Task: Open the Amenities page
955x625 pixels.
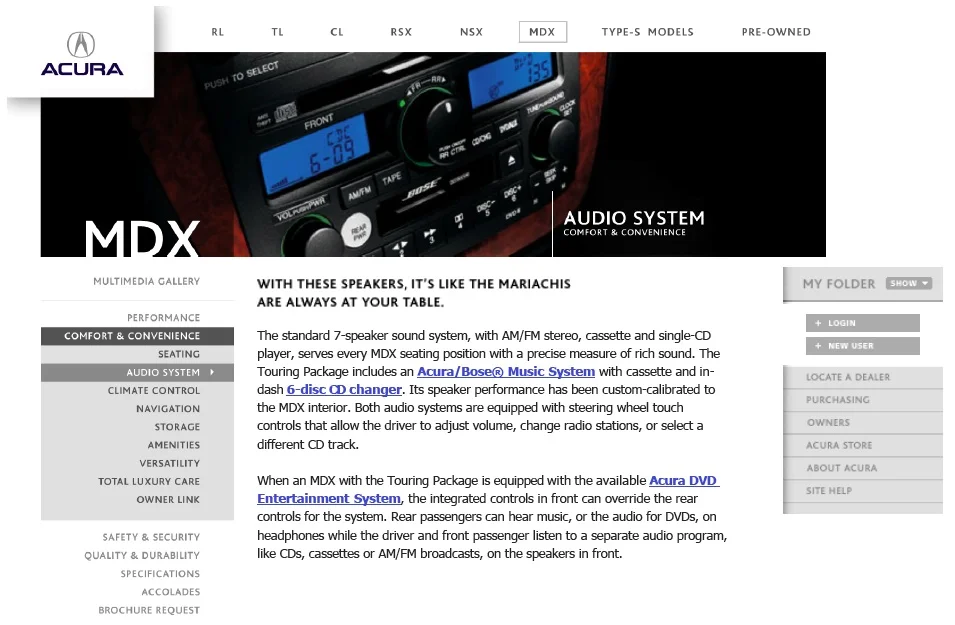Action: click(x=174, y=445)
